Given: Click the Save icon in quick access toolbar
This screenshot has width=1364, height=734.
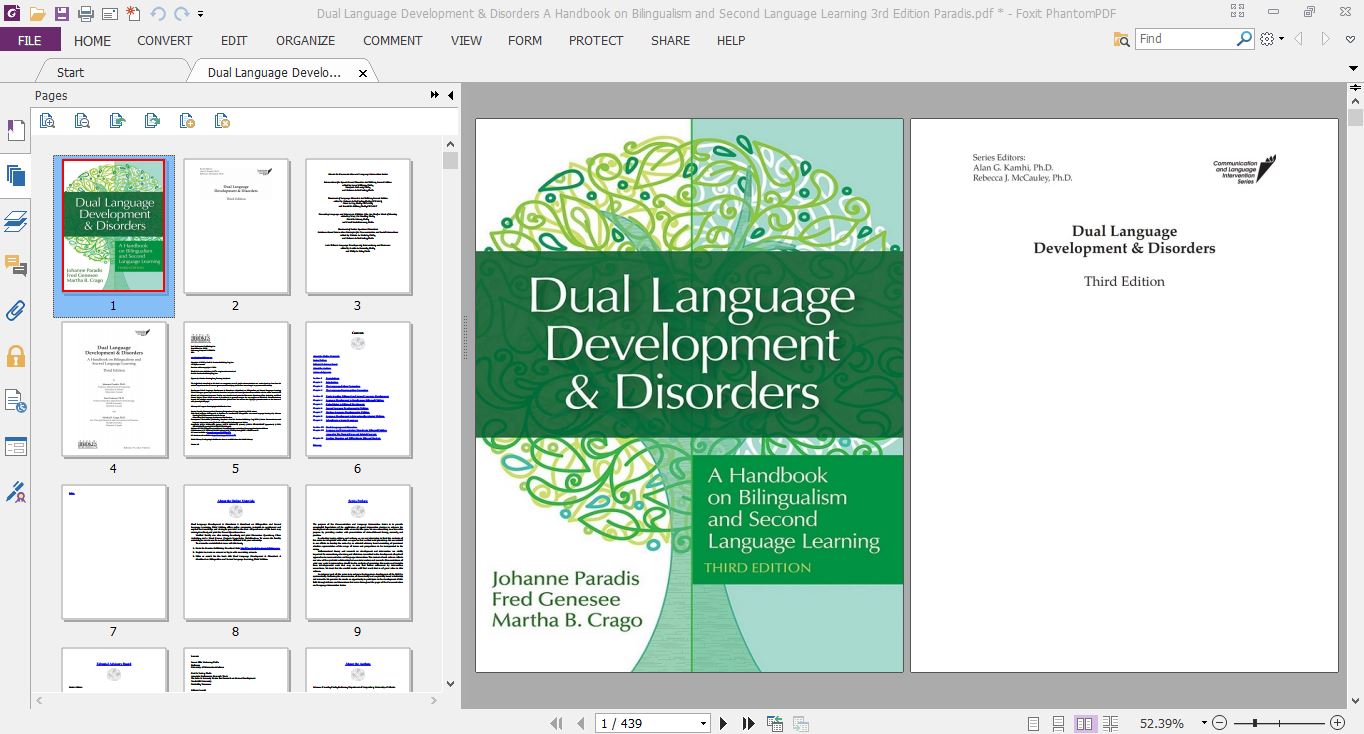Looking at the screenshot, I should [x=62, y=14].
